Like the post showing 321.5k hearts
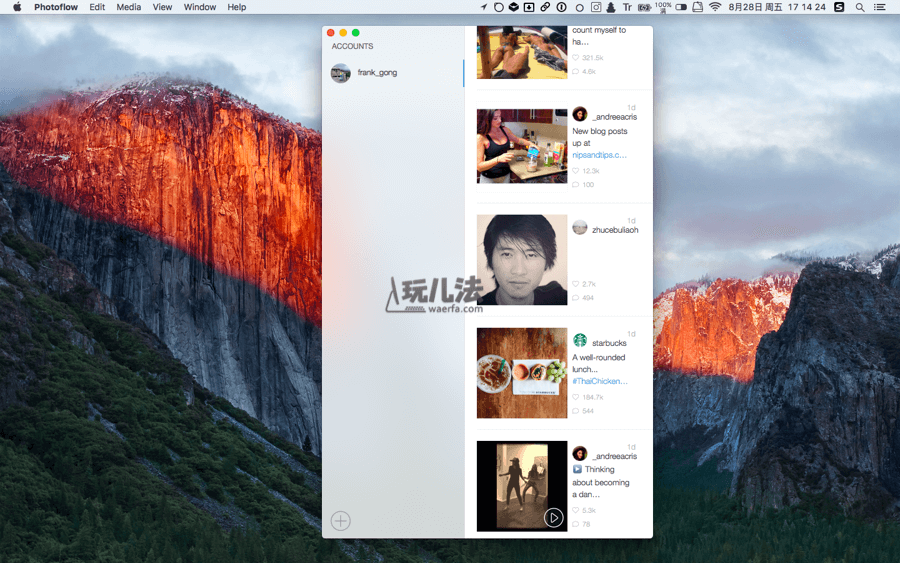 (x=576, y=58)
